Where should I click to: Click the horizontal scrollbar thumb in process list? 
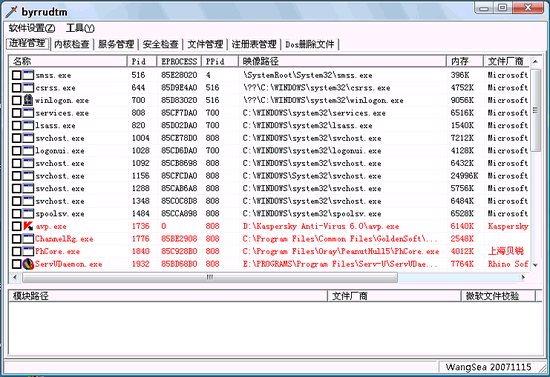point(210,277)
